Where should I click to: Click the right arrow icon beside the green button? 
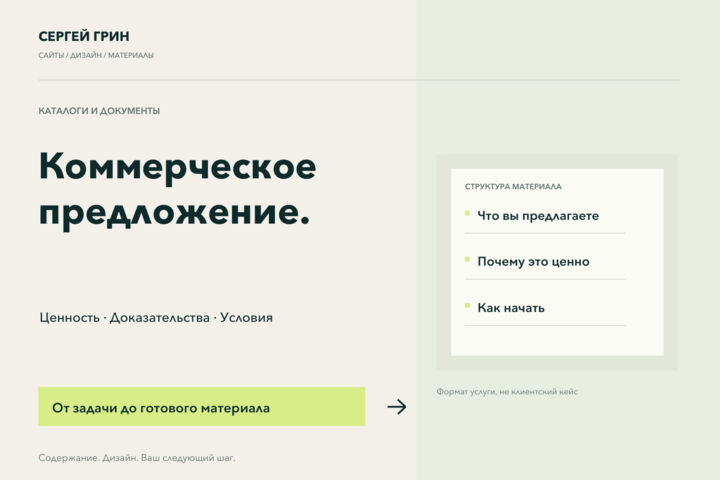coord(397,407)
